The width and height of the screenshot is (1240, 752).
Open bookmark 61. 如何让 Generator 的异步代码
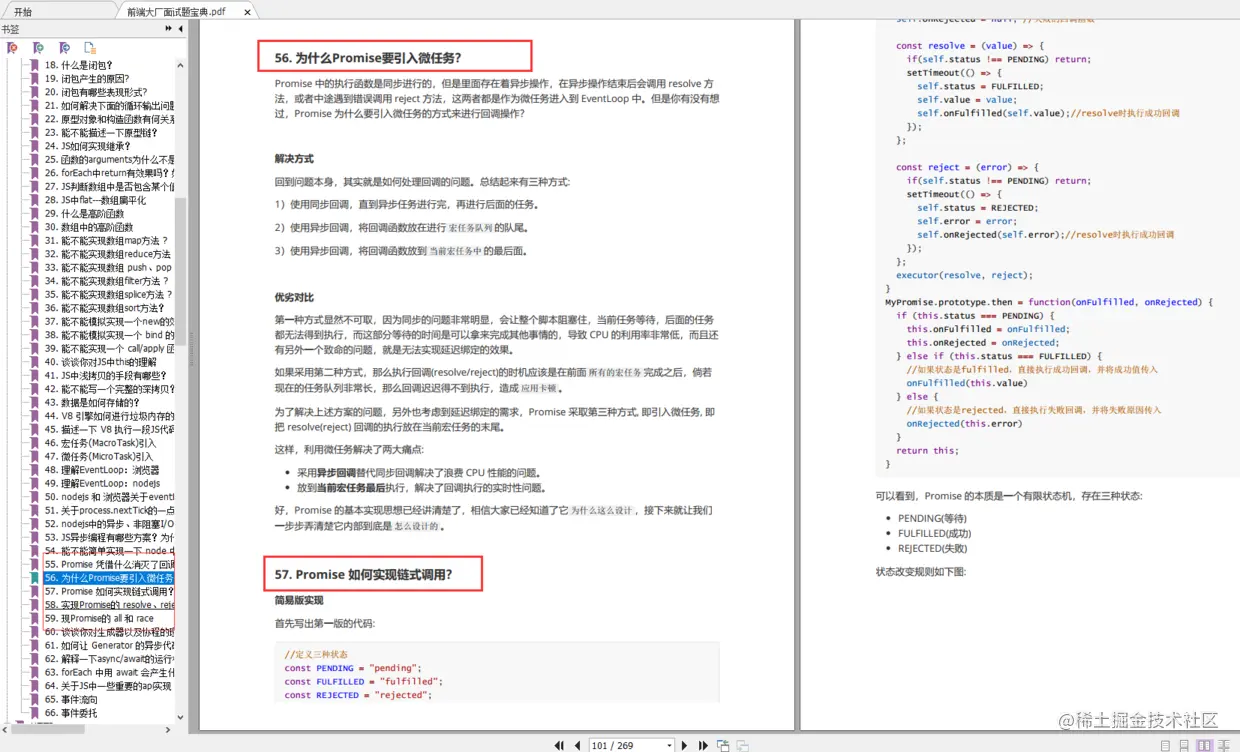click(x=109, y=645)
